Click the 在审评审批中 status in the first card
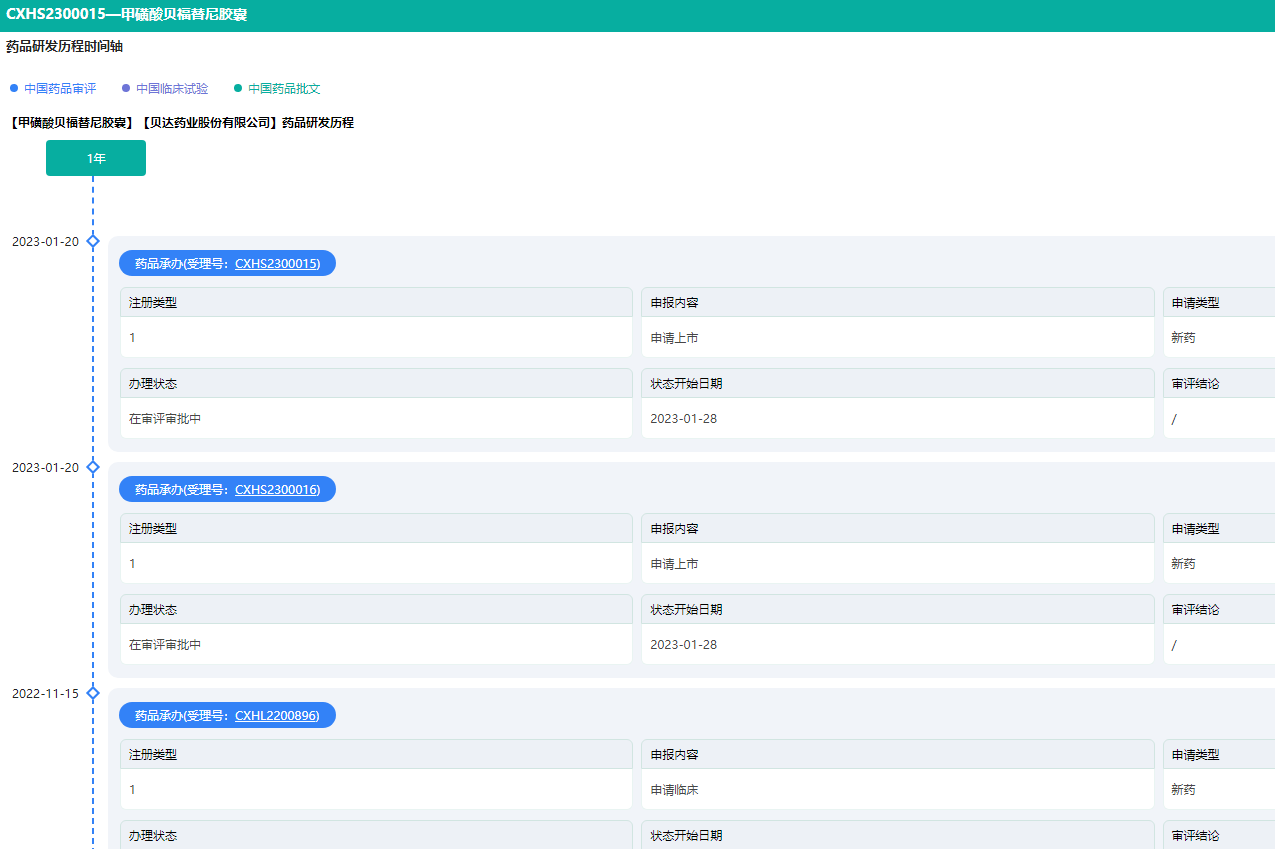Image resolution: width=1275 pixels, height=849 pixels. [165, 419]
